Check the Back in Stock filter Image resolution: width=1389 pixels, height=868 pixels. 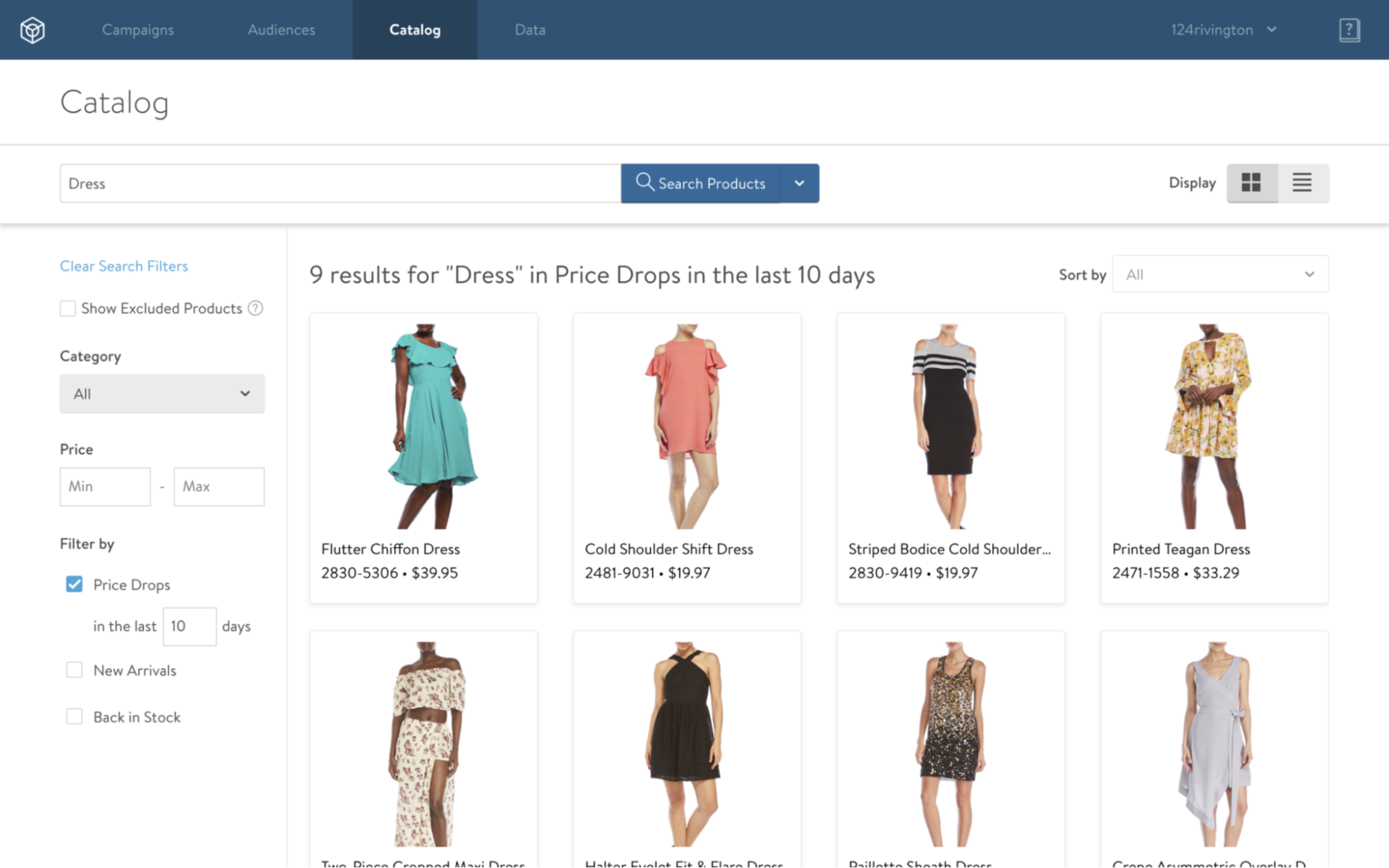[75, 717]
